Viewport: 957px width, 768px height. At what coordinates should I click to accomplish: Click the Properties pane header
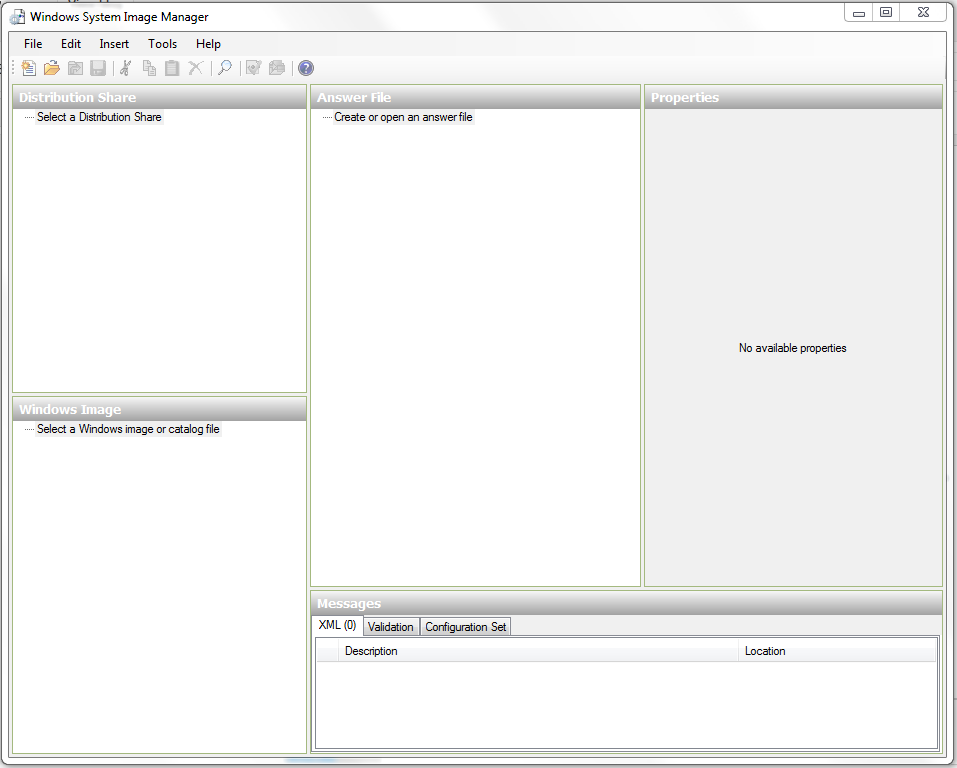[x=793, y=98]
